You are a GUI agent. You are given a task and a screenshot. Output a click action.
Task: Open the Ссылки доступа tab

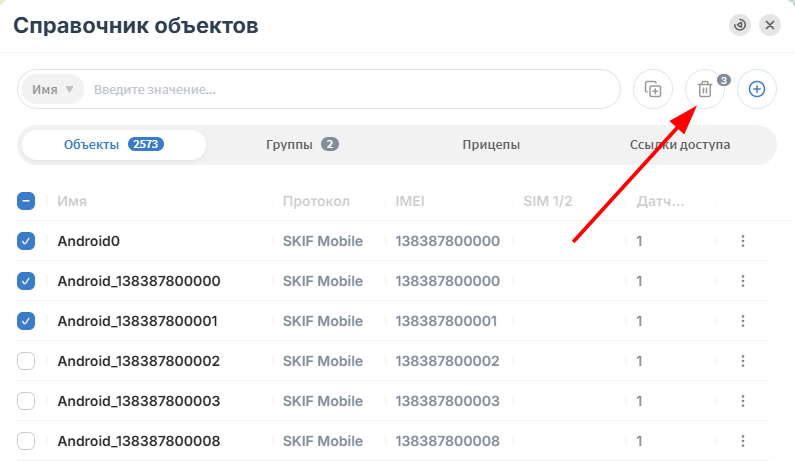click(x=679, y=145)
